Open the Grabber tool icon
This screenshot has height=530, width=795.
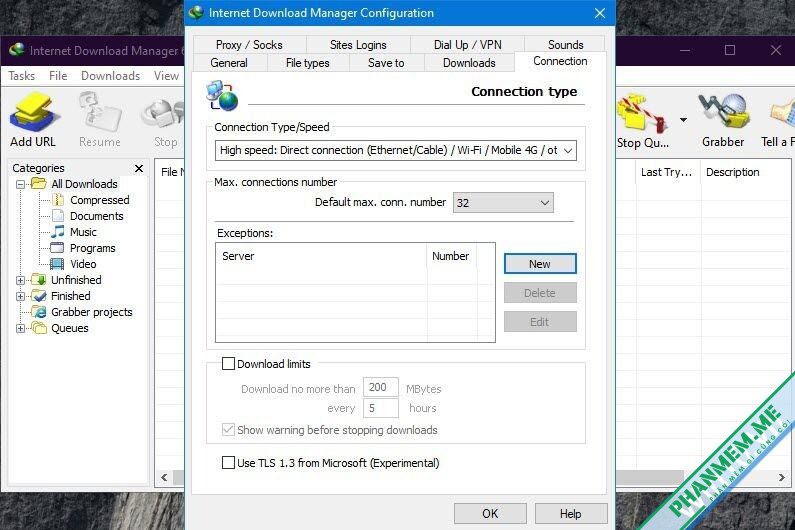coord(724,111)
